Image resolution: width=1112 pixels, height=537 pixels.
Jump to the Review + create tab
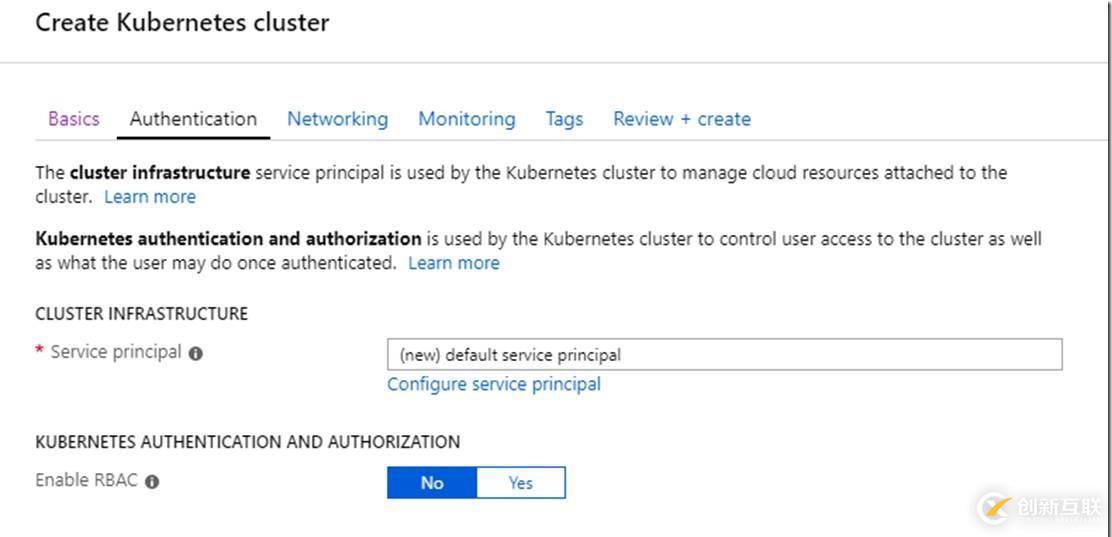click(x=682, y=119)
